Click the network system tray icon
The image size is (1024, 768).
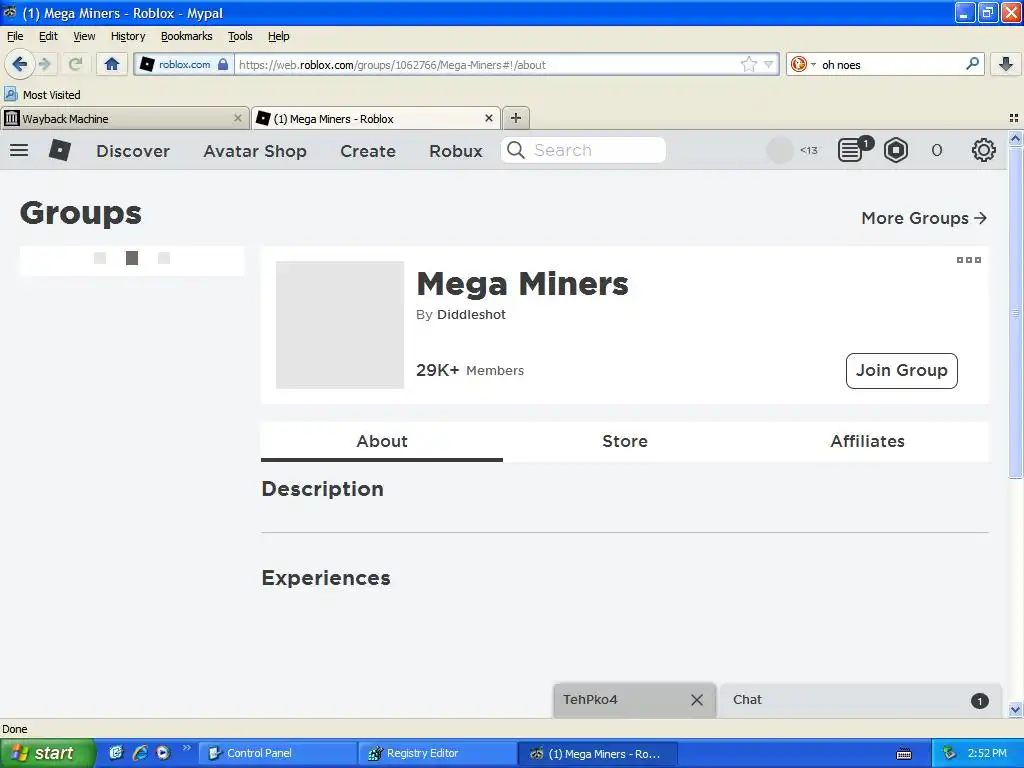click(949, 753)
